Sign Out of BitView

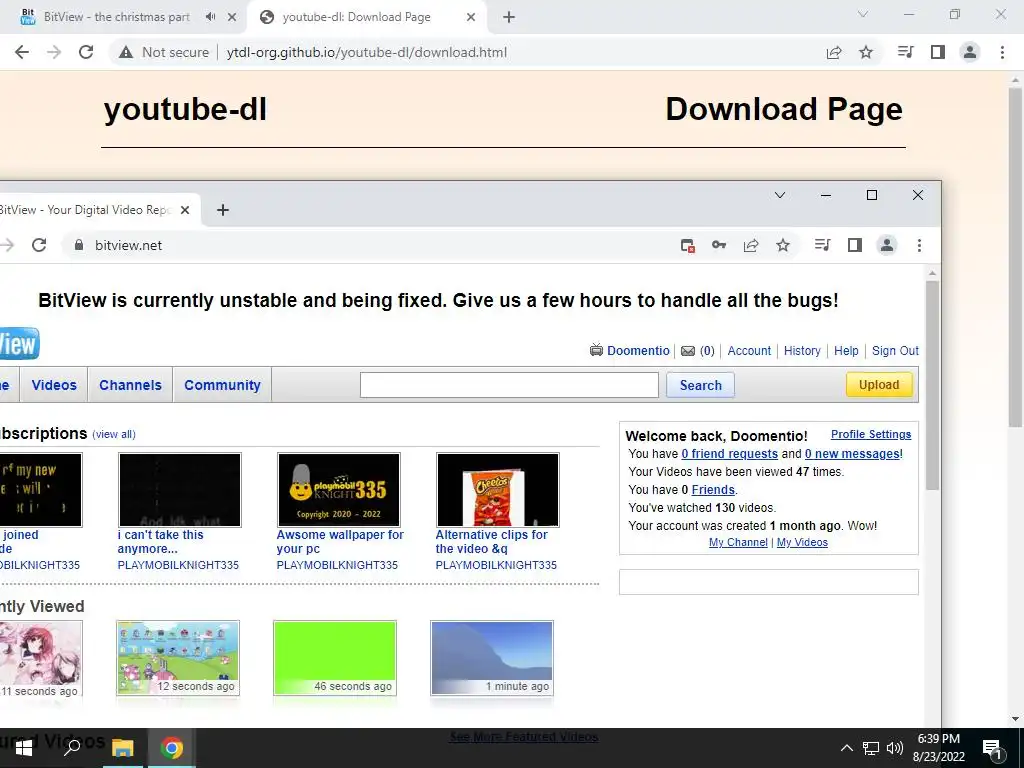(895, 351)
